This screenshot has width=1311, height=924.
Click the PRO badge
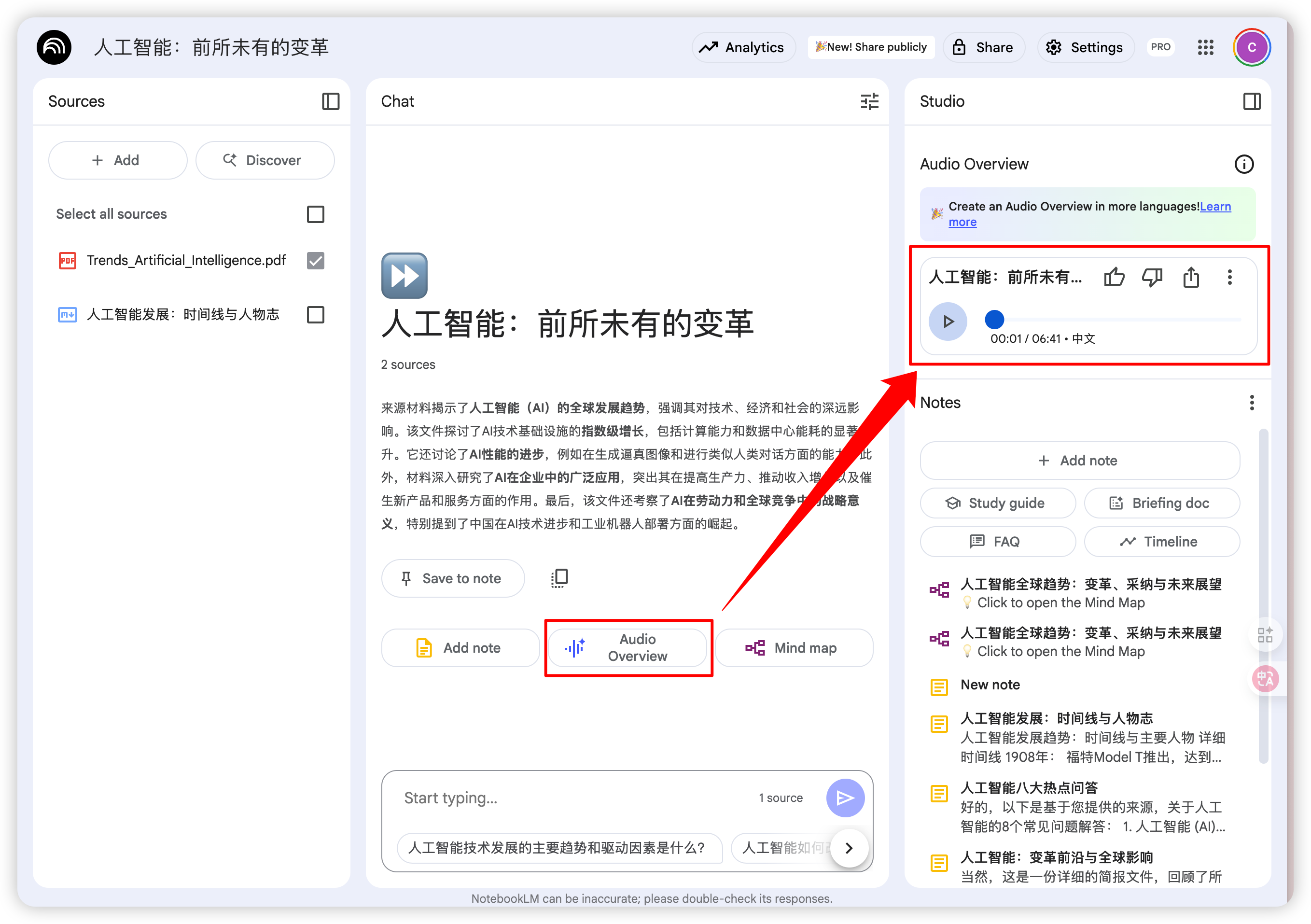coord(1160,47)
